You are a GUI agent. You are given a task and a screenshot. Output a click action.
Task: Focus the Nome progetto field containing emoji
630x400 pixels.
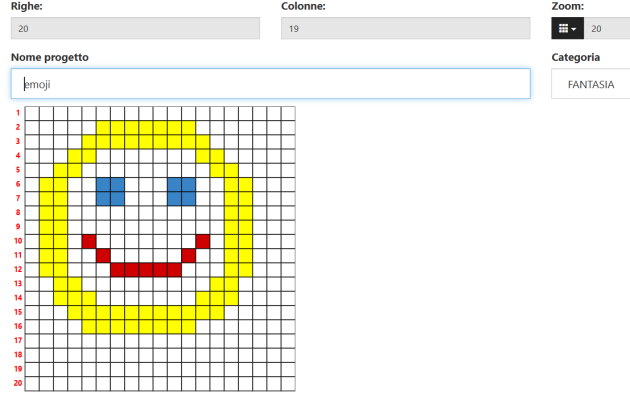[x=270, y=84]
